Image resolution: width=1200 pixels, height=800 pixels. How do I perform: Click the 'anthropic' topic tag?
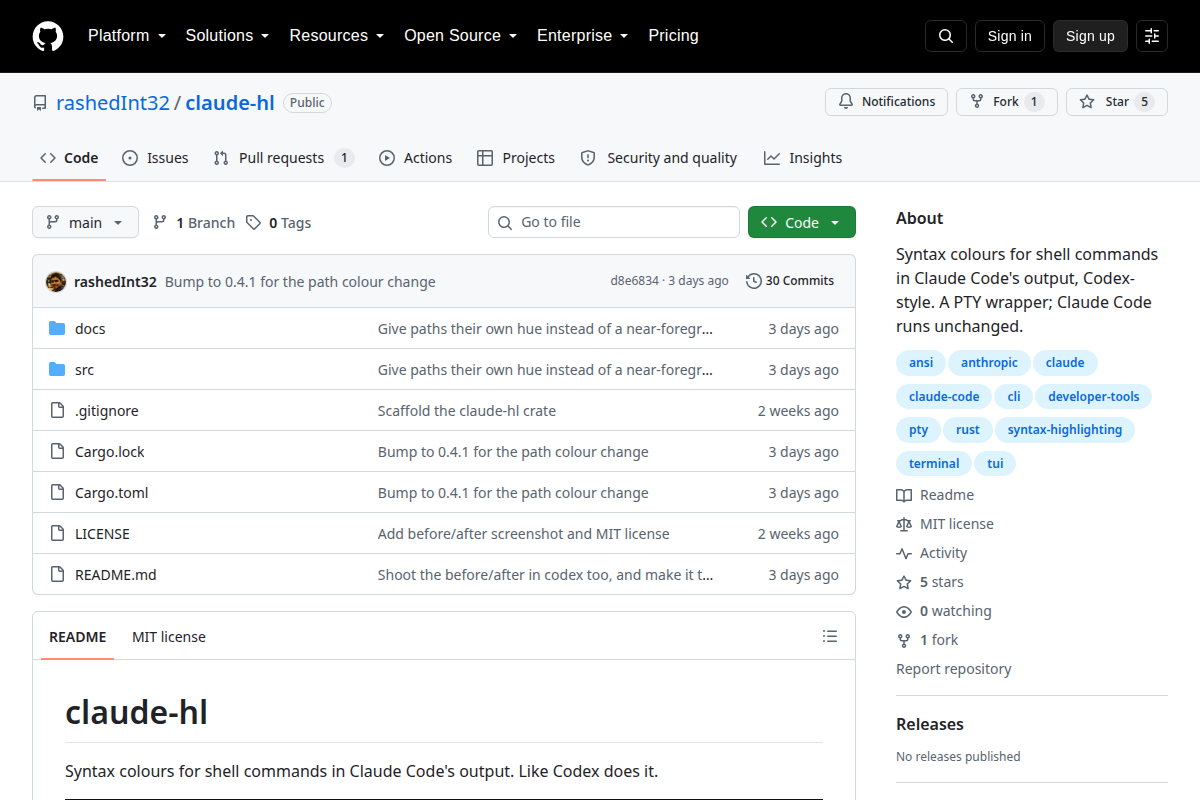tap(990, 363)
